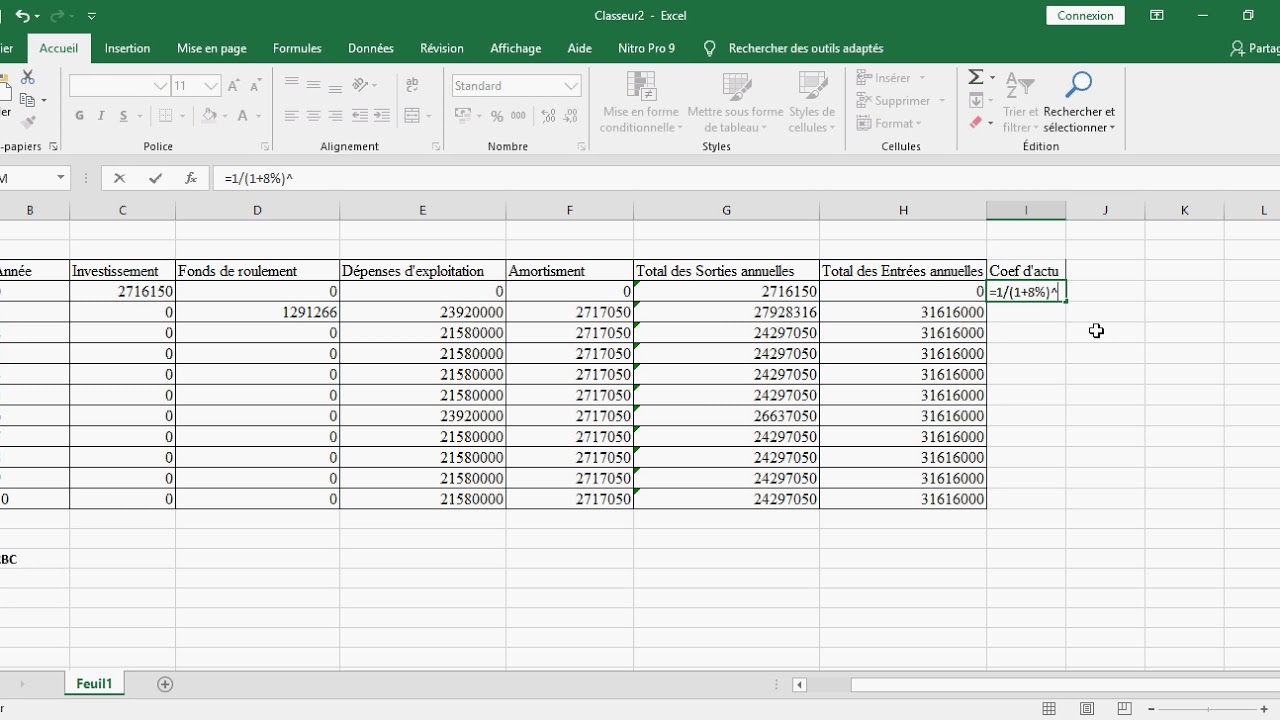Click the middle vertical align icon
The width and height of the screenshot is (1280, 720).
pos(313,85)
